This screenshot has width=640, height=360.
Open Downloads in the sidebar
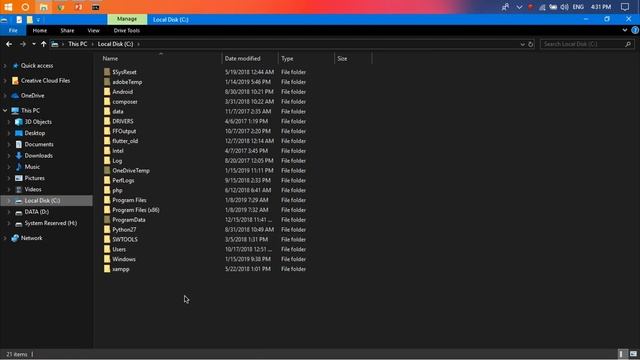pyautogui.click(x=38, y=156)
